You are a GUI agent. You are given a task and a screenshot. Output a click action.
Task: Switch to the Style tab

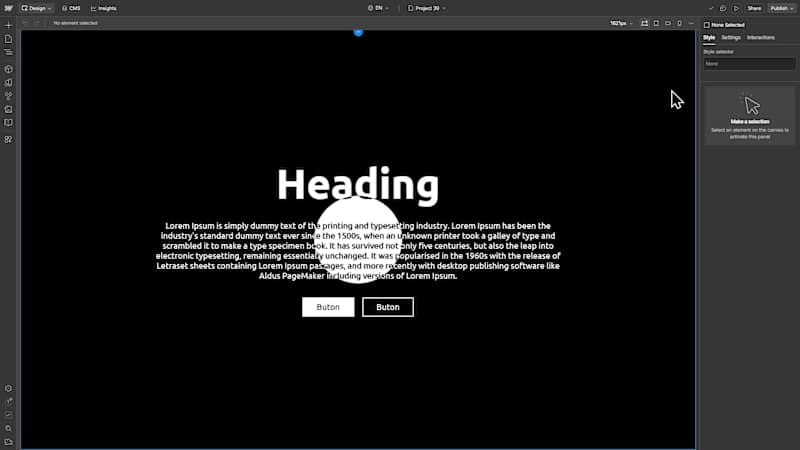pyautogui.click(x=709, y=38)
